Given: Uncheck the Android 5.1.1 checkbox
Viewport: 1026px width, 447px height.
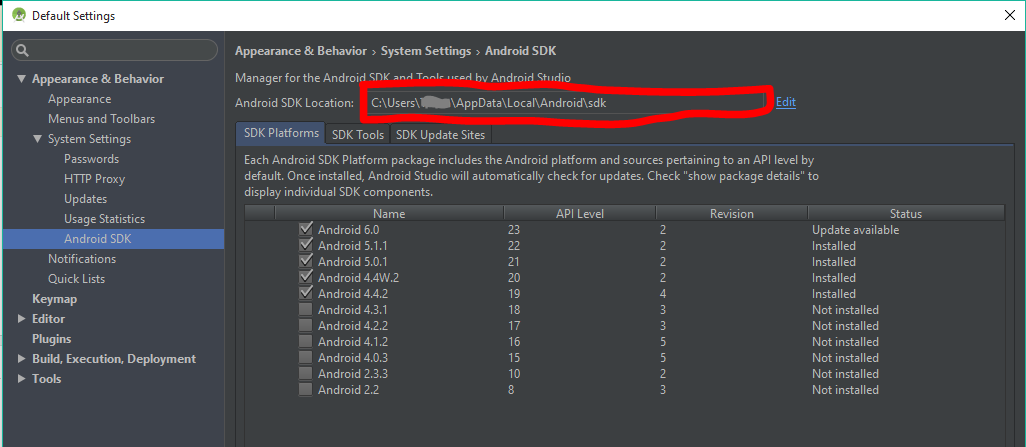Looking at the screenshot, I should 306,245.
